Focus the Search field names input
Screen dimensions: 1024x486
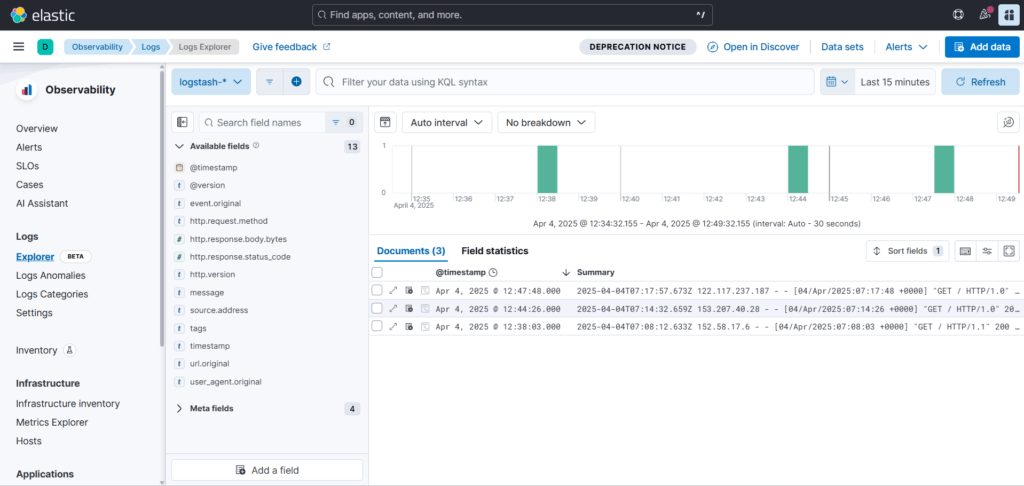coord(262,122)
